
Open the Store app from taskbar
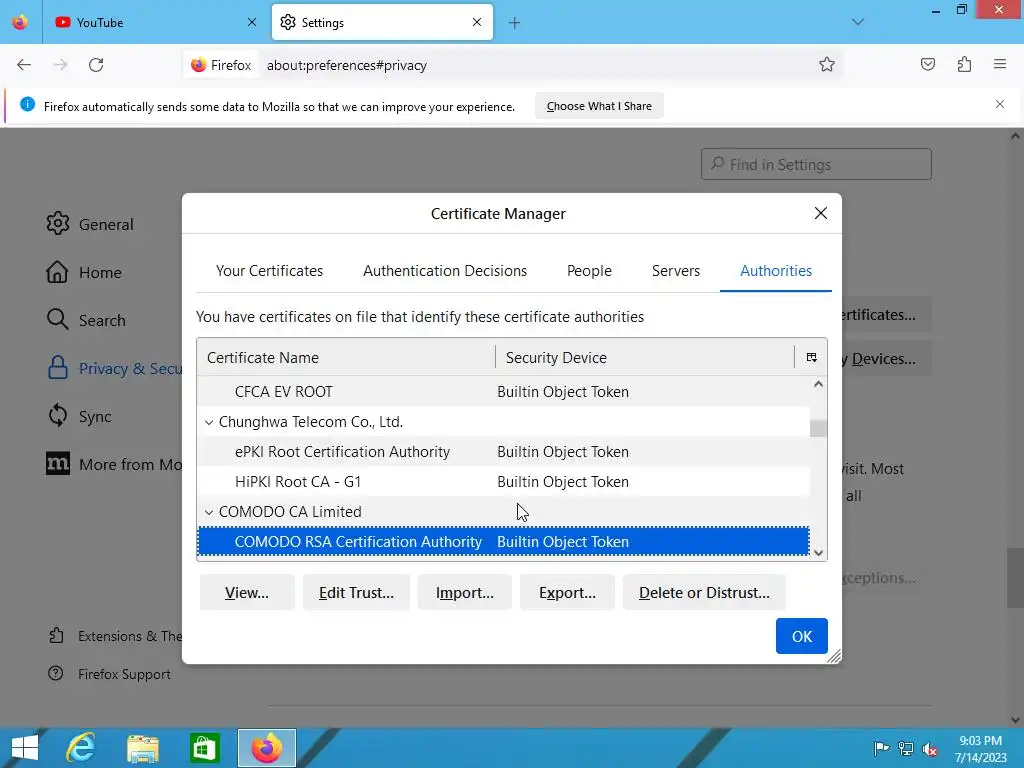(x=204, y=748)
